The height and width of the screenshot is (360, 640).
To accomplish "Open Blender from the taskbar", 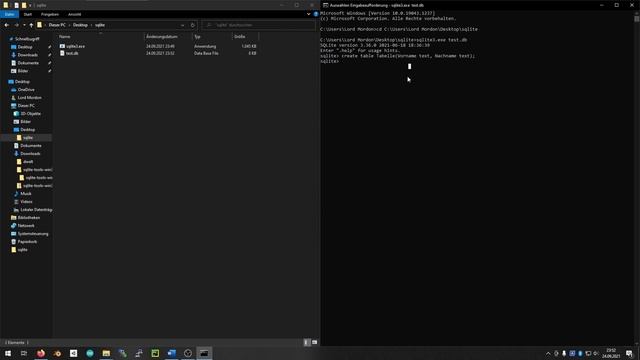I will (x=57, y=353).
